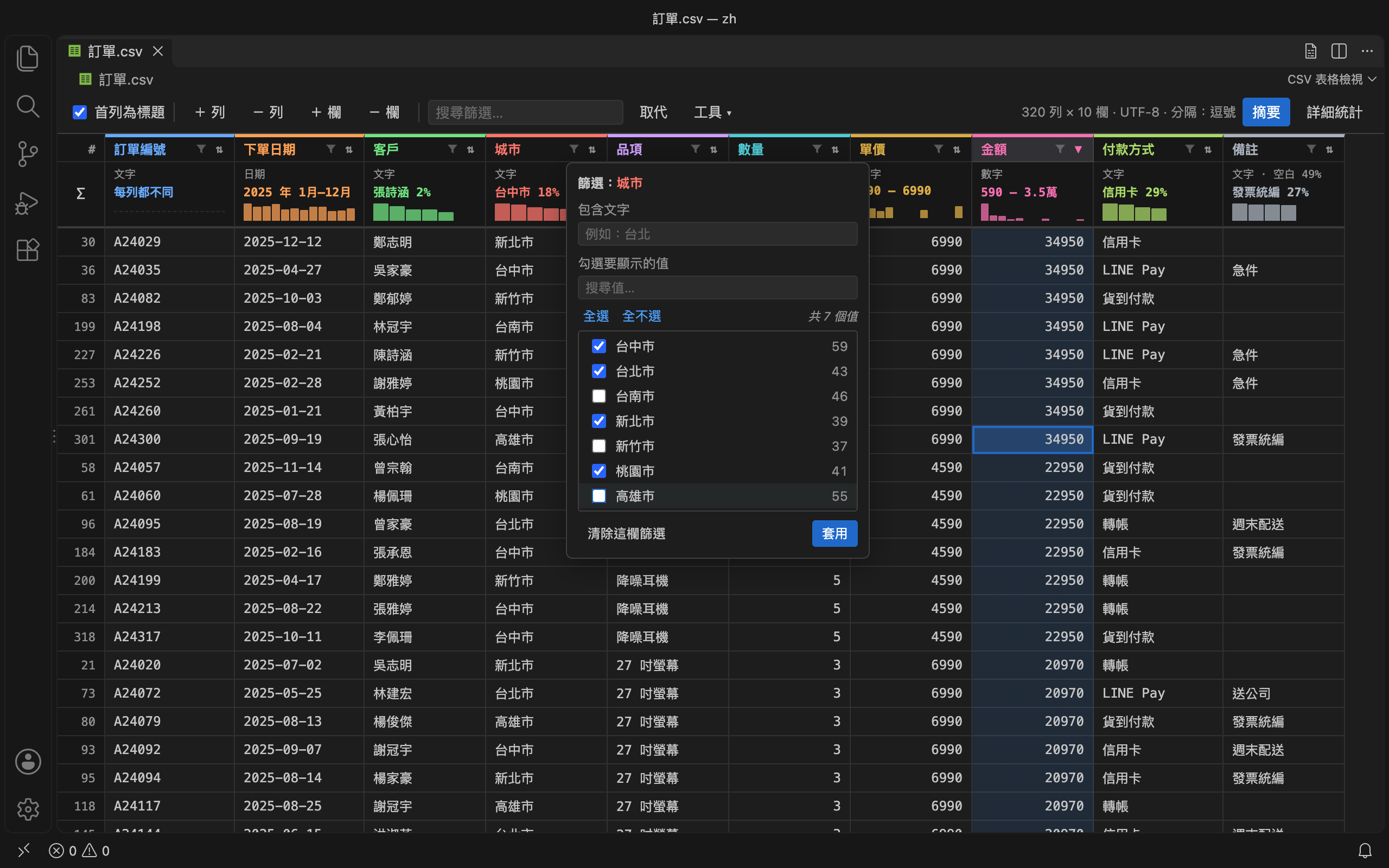Image resolution: width=1389 pixels, height=868 pixels.
Task: Open the Source Control icon
Action: [28, 154]
